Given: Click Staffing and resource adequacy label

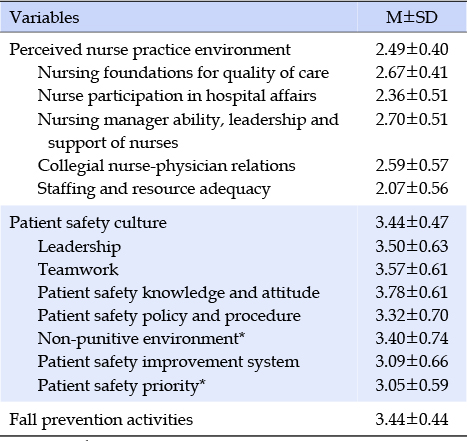Looking at the screenshot, I should pyautogui.click(x=154, y=189).
